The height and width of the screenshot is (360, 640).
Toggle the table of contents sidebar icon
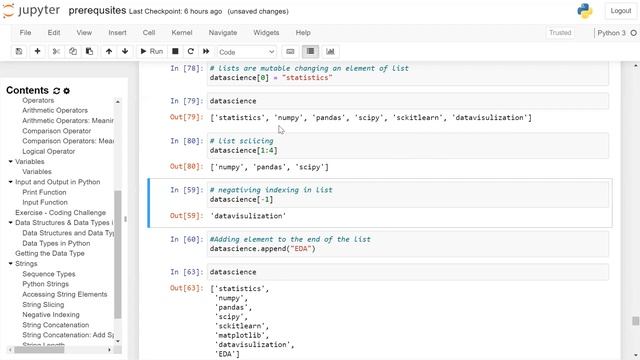click(310, 51)
